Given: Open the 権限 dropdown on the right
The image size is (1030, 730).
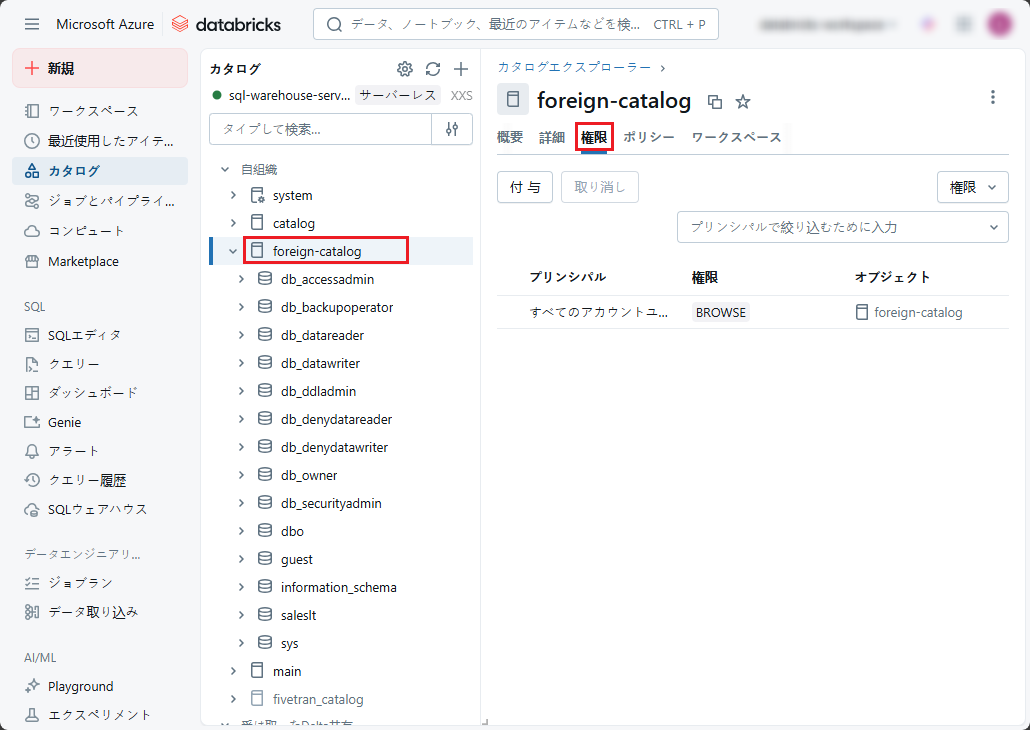Looking at the screenshot, I should (x=972, y=187).
